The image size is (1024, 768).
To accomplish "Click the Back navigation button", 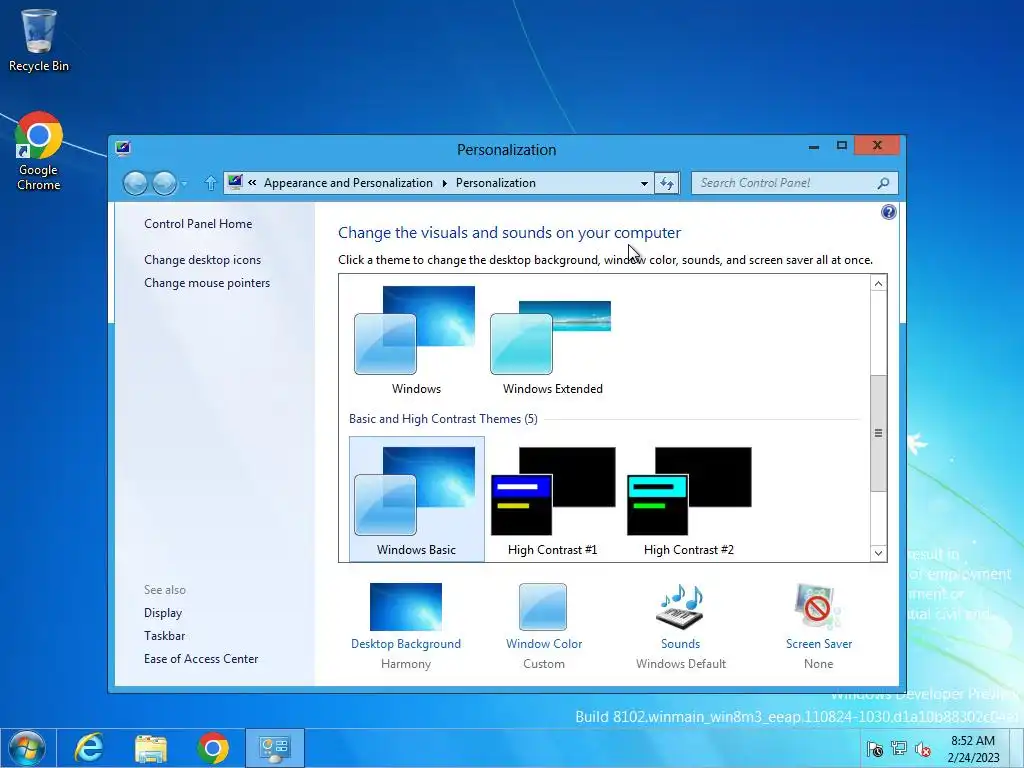I will click(x=135, y=184).
